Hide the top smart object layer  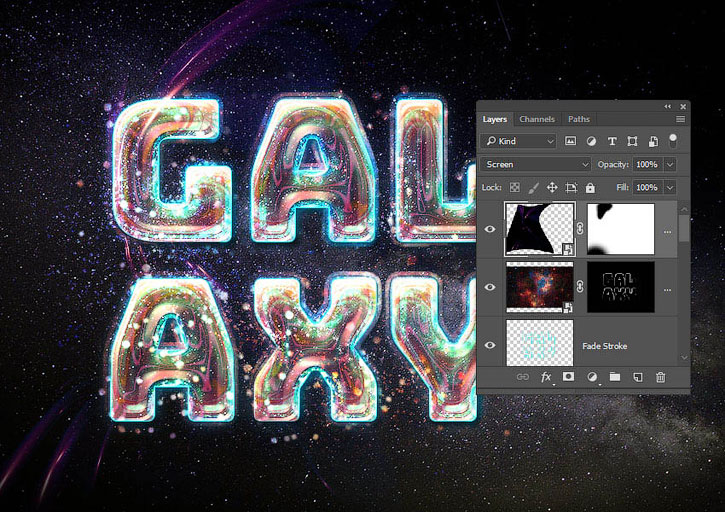tap(490, 229)
